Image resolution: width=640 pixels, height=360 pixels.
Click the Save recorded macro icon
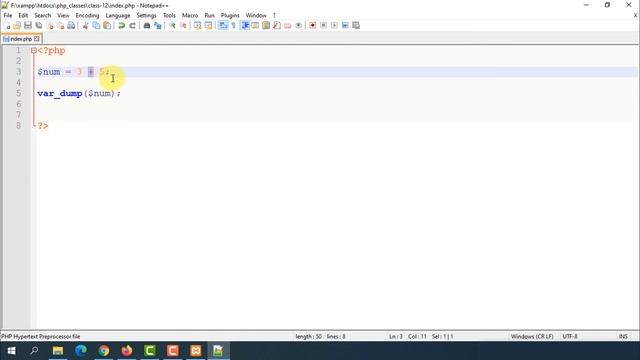356,25
